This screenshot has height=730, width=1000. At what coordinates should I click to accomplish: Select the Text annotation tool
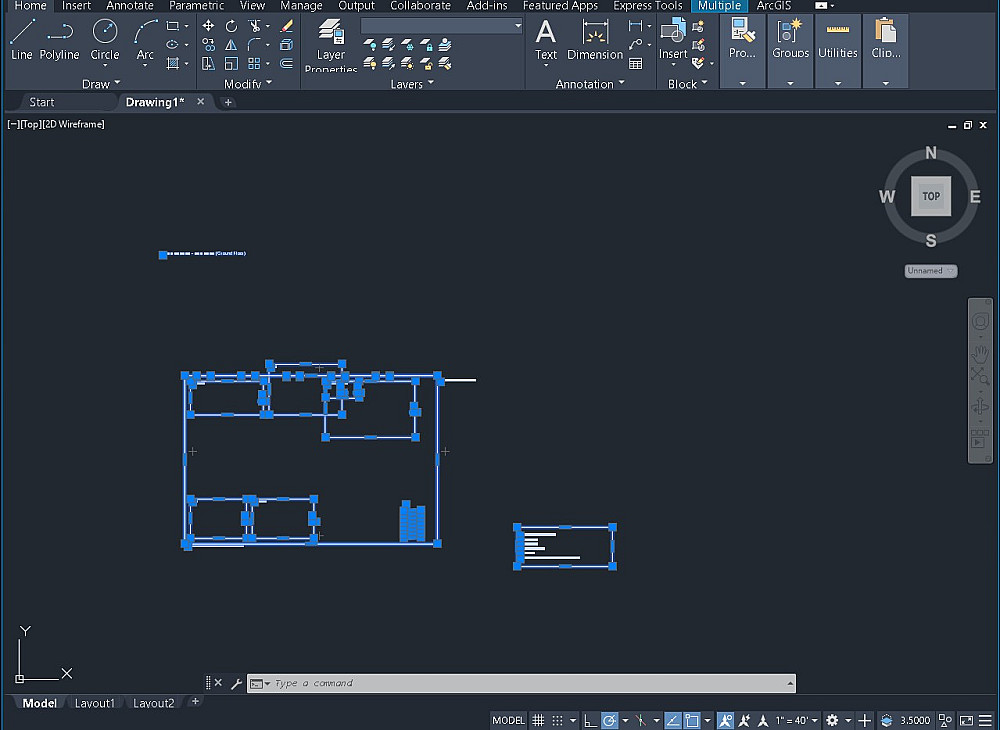pyautogui.click(x=545, y=40)
